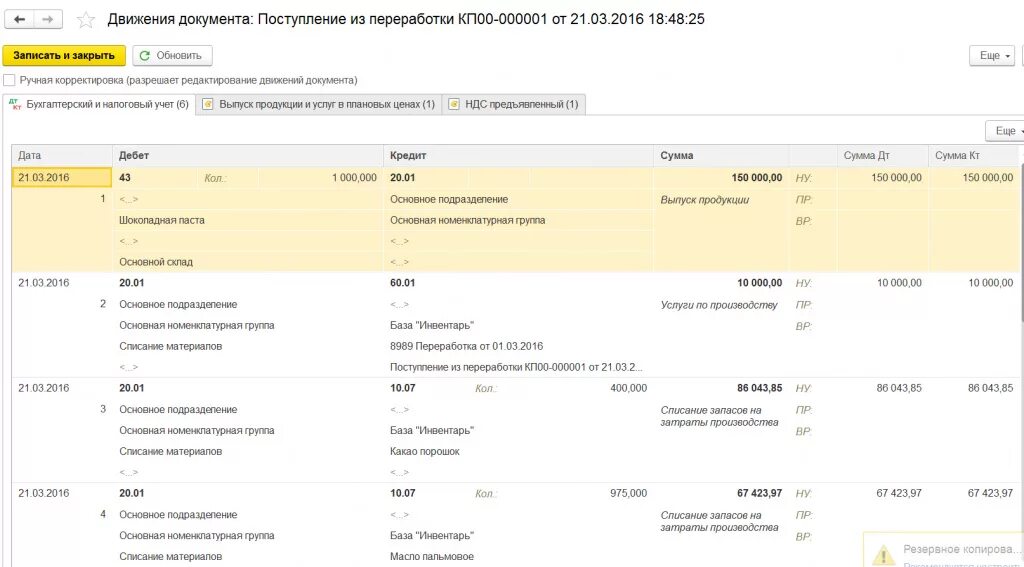Click the Дата column header
This screenshot has width=1024, height=567.
[x=30, y=156]
